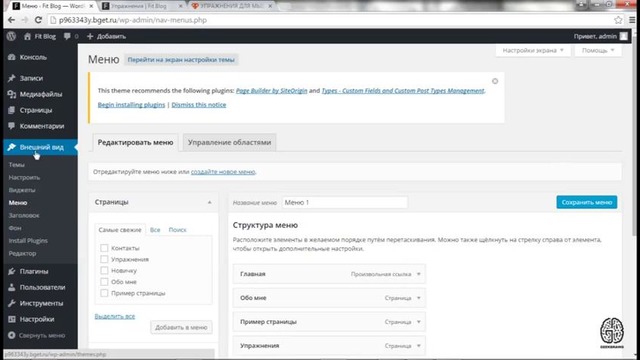This screenshot has height=360, width=640.
Task: Select Все pages tab
Action: click(155, 230)
